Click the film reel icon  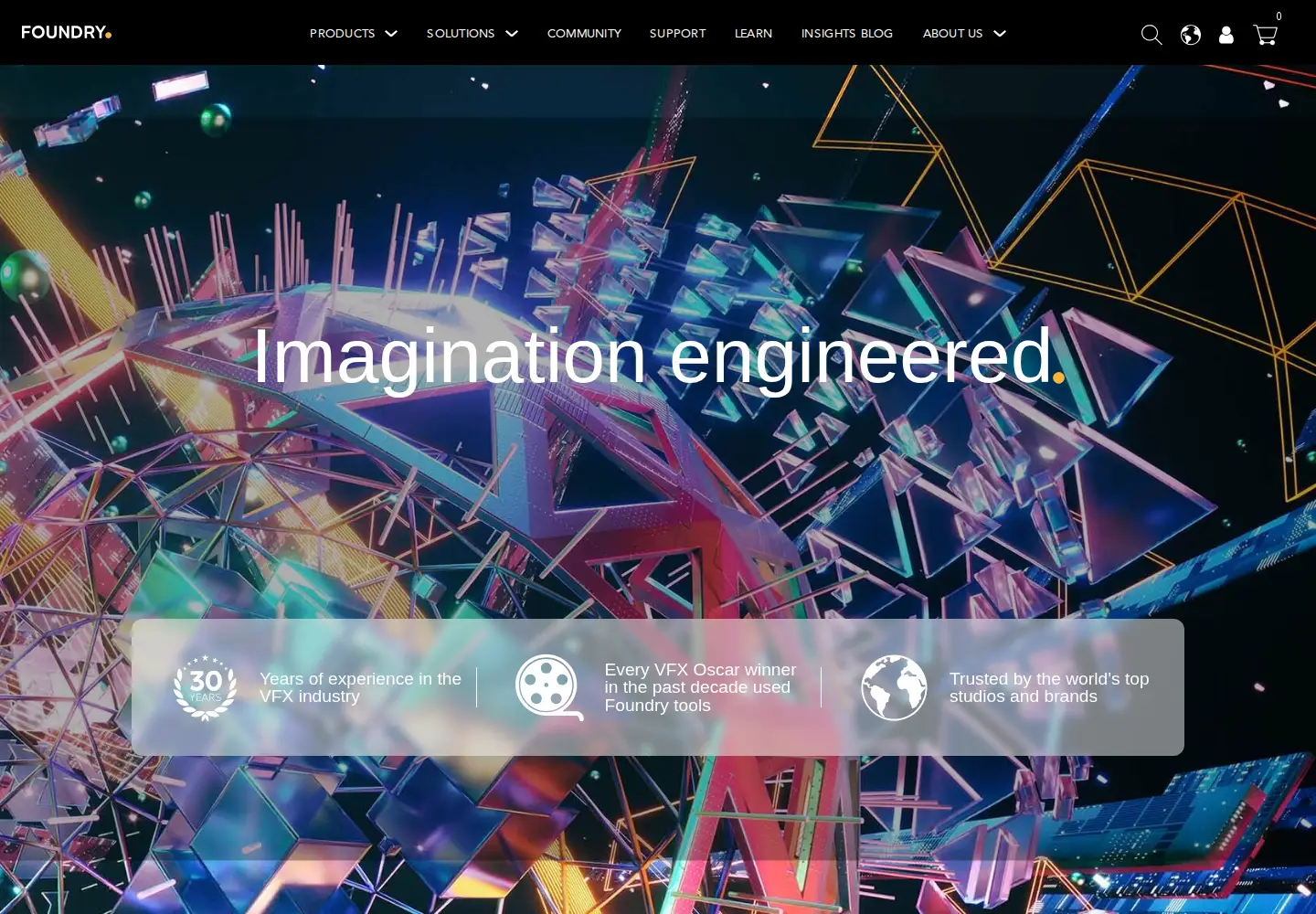[x=549, y=687]
